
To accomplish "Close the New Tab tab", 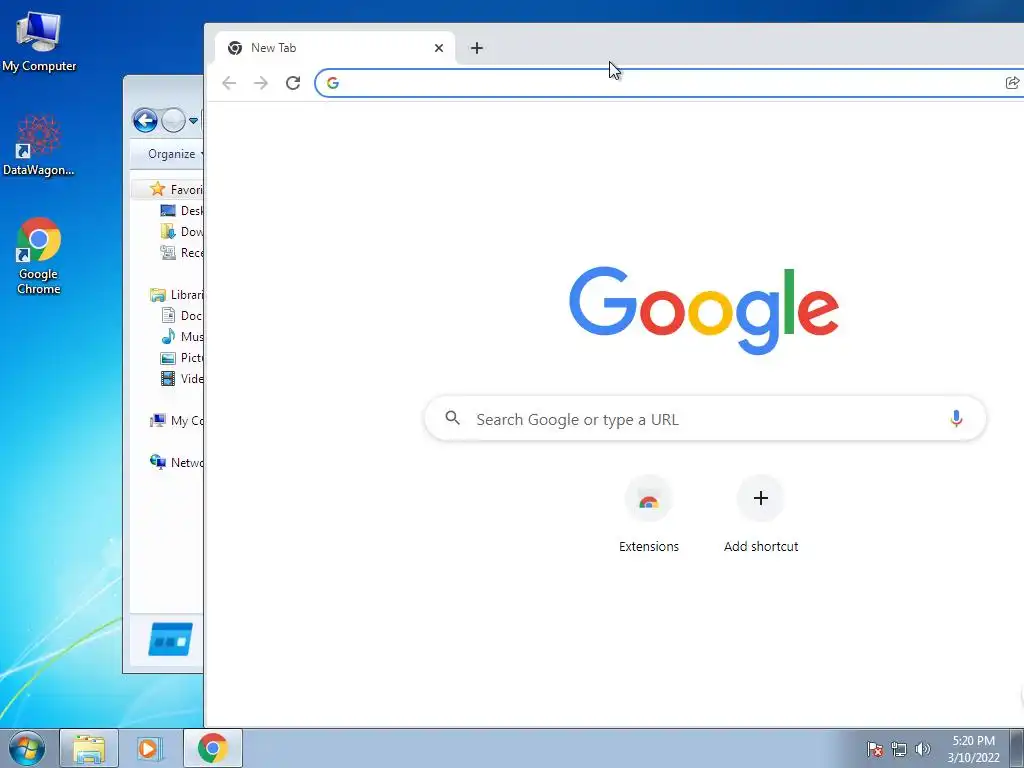I will pos(439,48).
